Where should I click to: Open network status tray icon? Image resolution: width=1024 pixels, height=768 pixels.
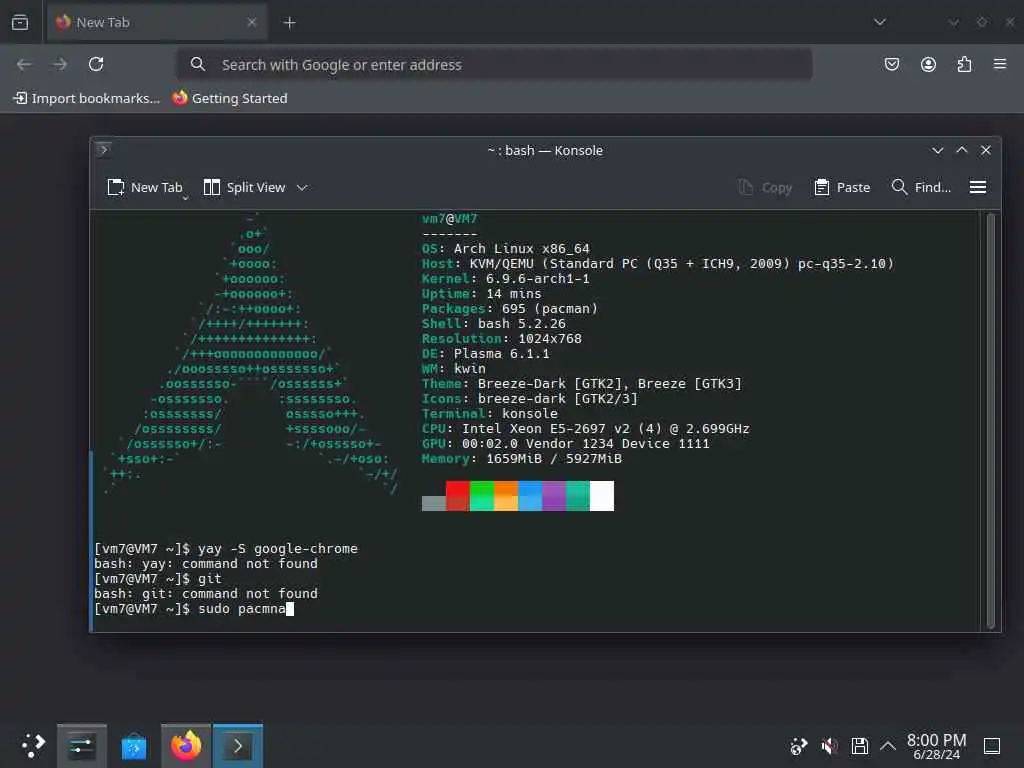tap(799, 746)
